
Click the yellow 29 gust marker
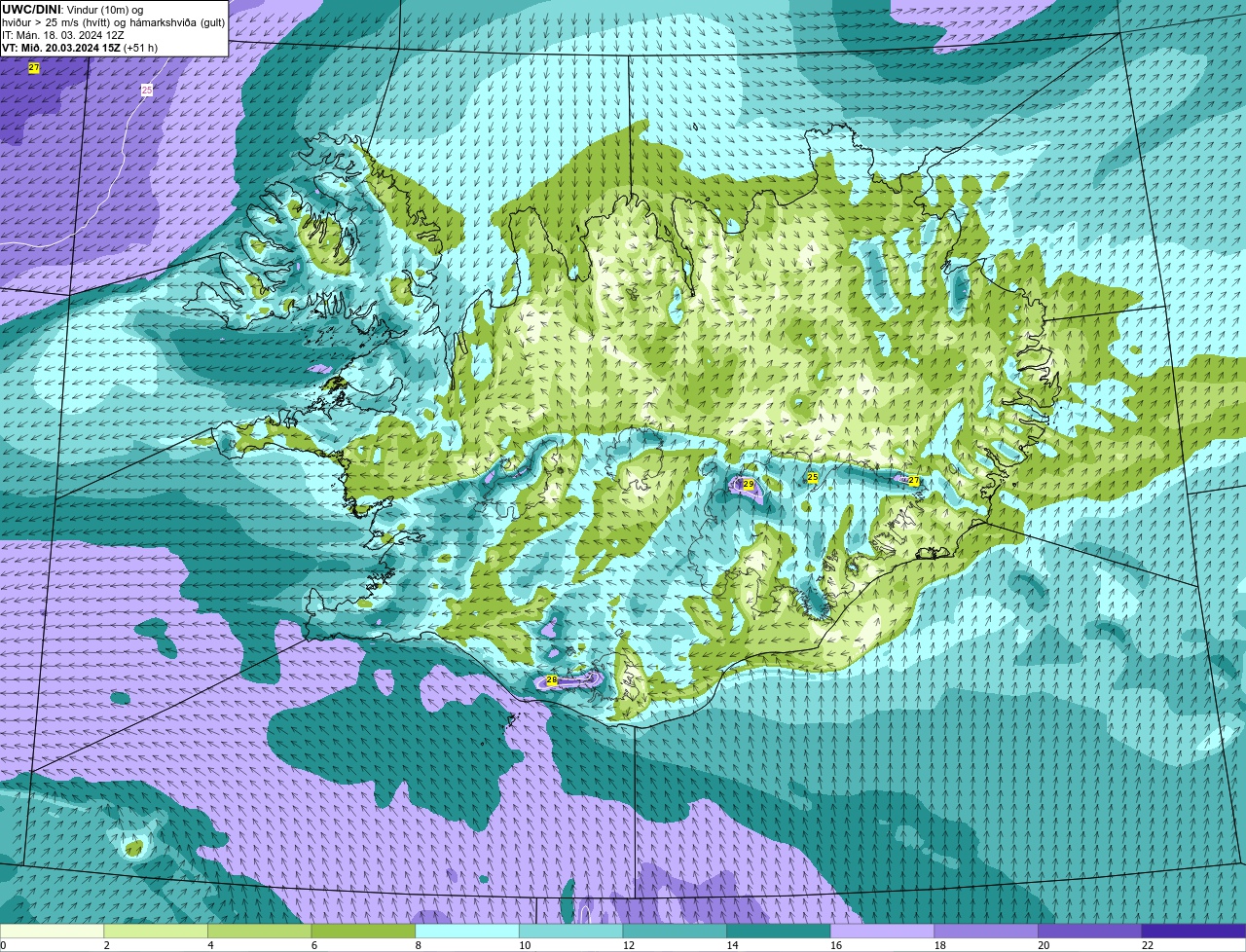click(x=749, y=484)
